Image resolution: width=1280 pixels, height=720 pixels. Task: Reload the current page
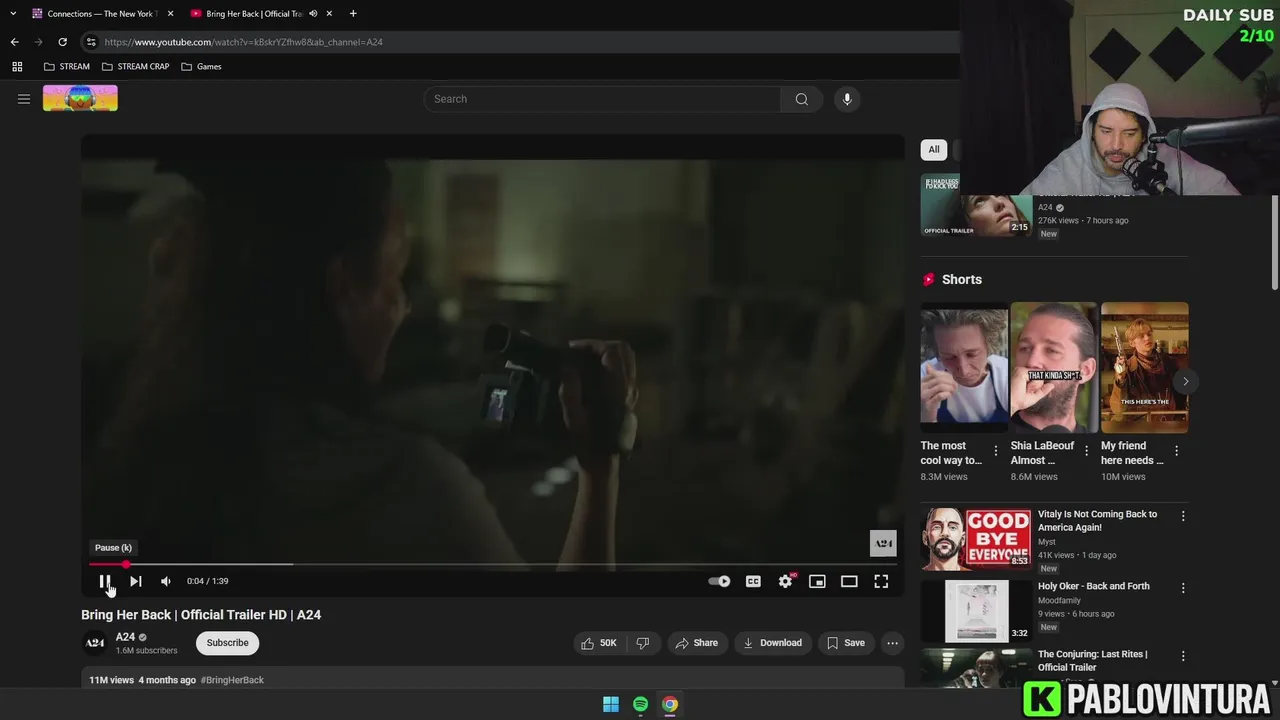pos(63,42)
